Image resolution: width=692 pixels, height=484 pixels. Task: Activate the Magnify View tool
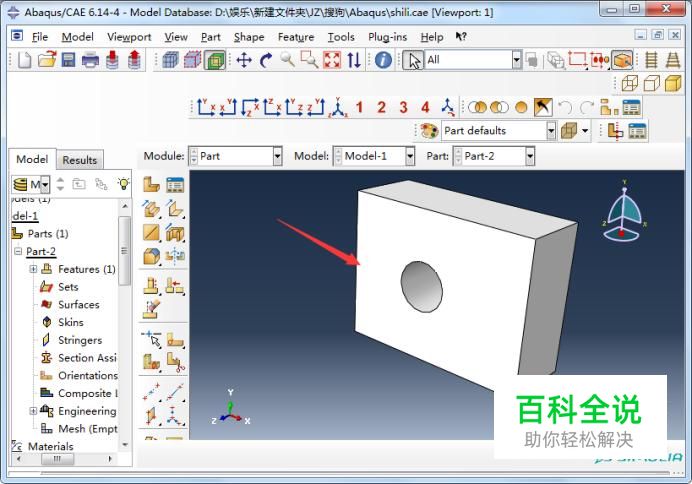287,60
